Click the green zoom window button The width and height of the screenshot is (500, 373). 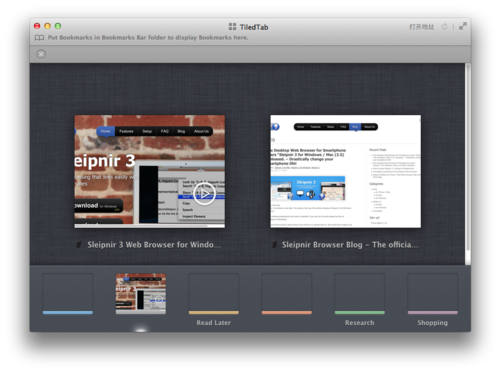click(58, 26)
